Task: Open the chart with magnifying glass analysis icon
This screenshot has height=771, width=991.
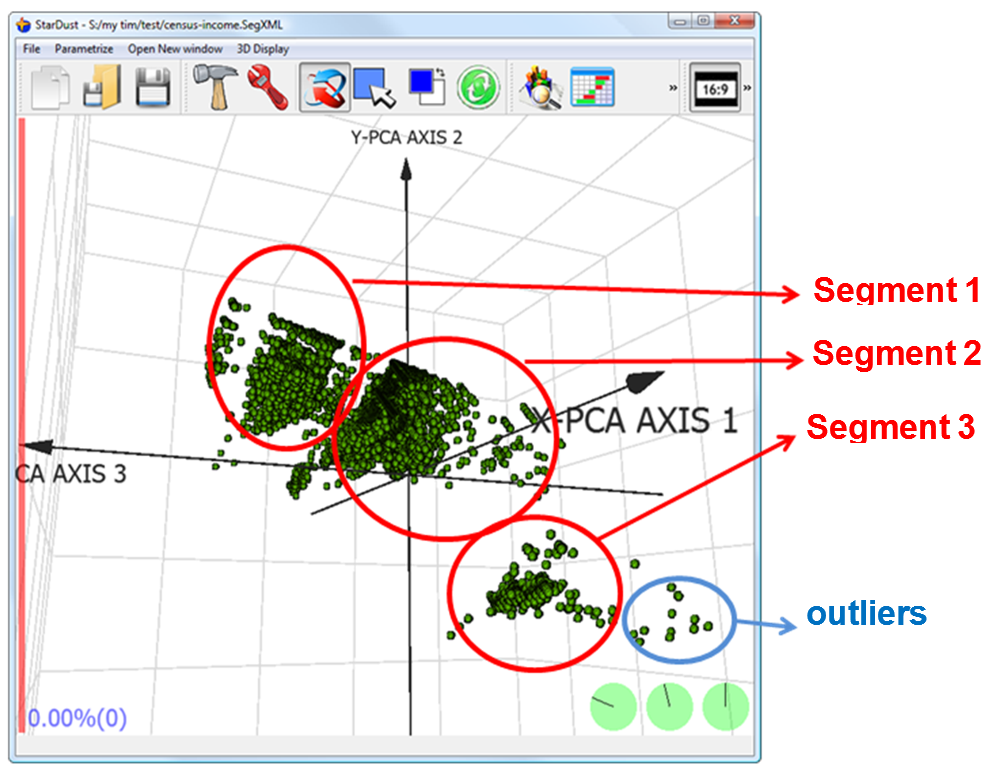Action: click(540, 87)
